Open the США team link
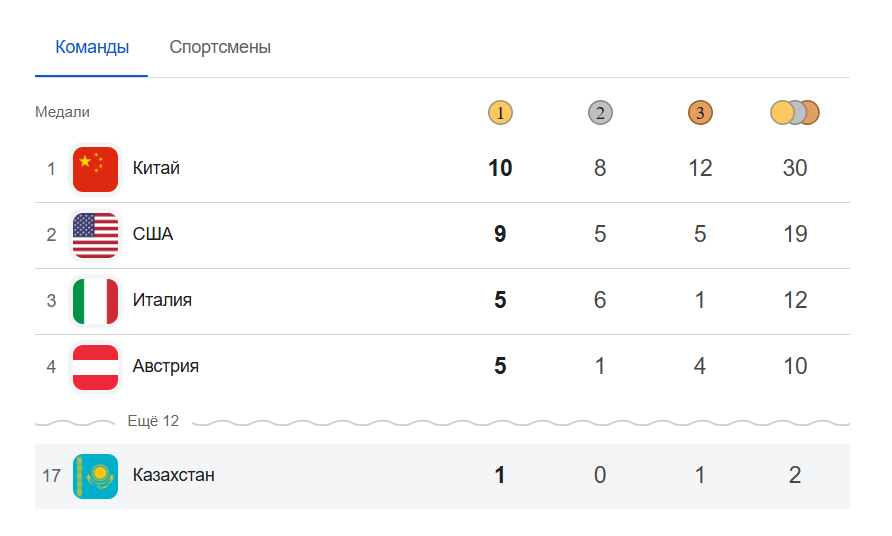892x536 pixels. click(153, 234)
